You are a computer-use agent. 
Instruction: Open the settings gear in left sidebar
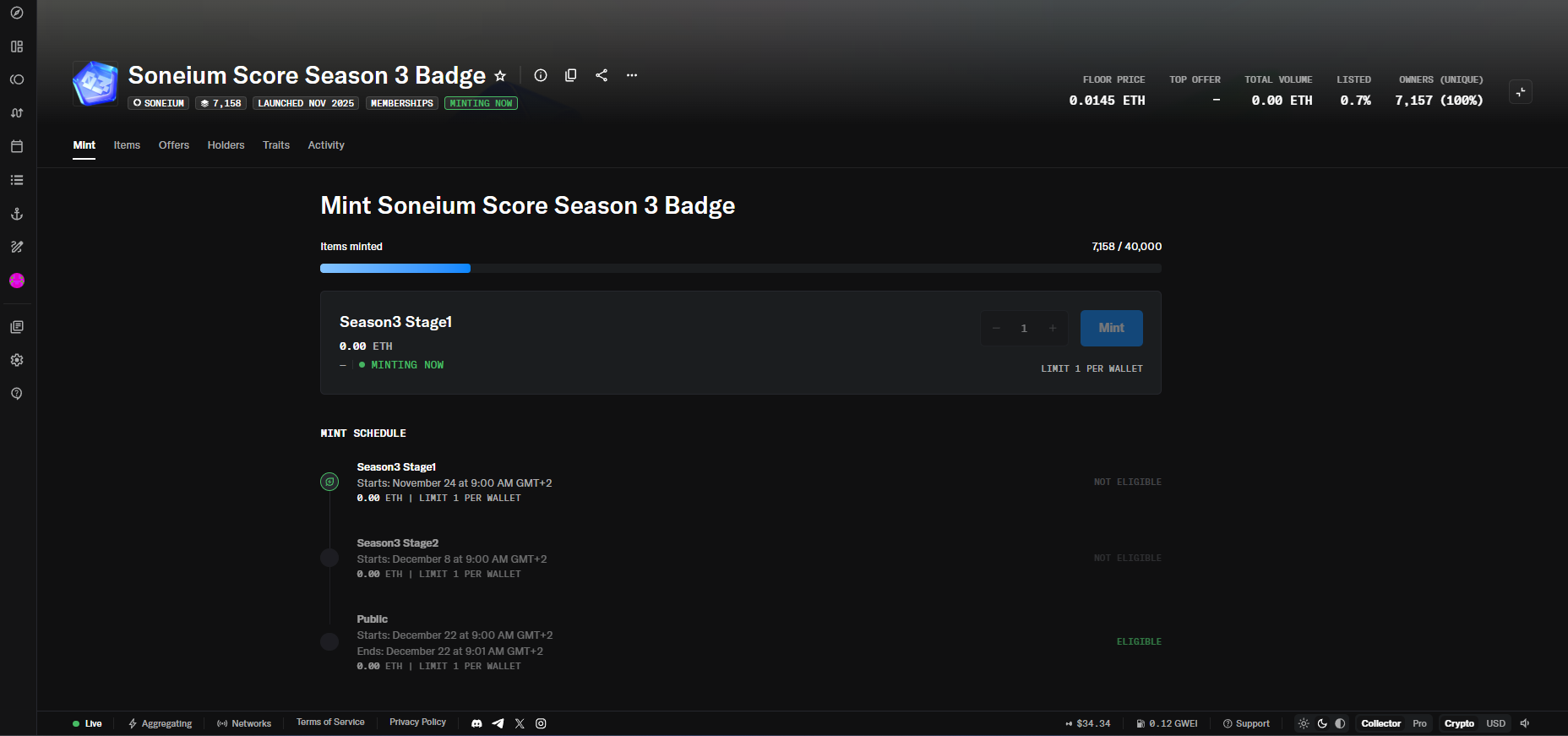click(x=17, y=360)
